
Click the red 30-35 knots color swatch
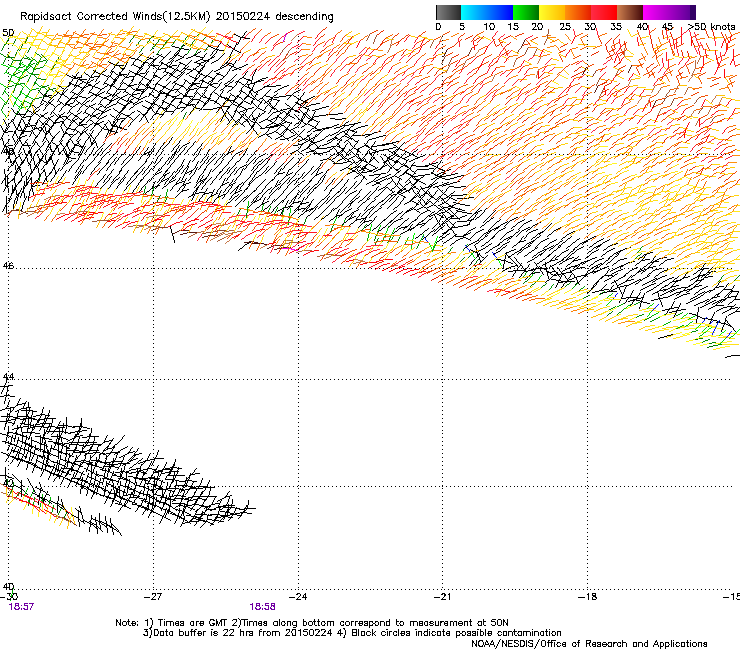(604, 12)
